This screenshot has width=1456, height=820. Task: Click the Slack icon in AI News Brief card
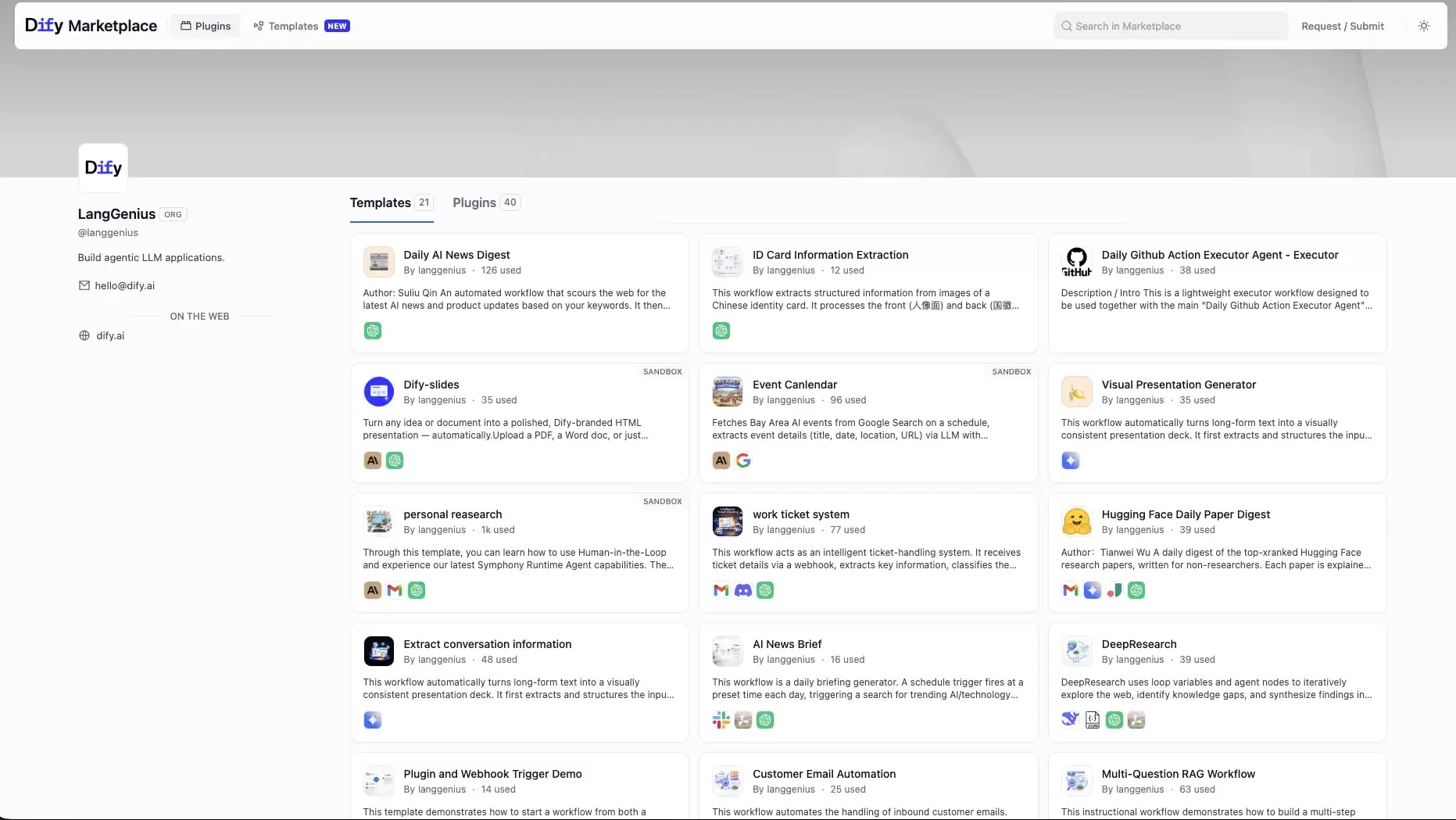pyautogui.click(x=721, y=720)
